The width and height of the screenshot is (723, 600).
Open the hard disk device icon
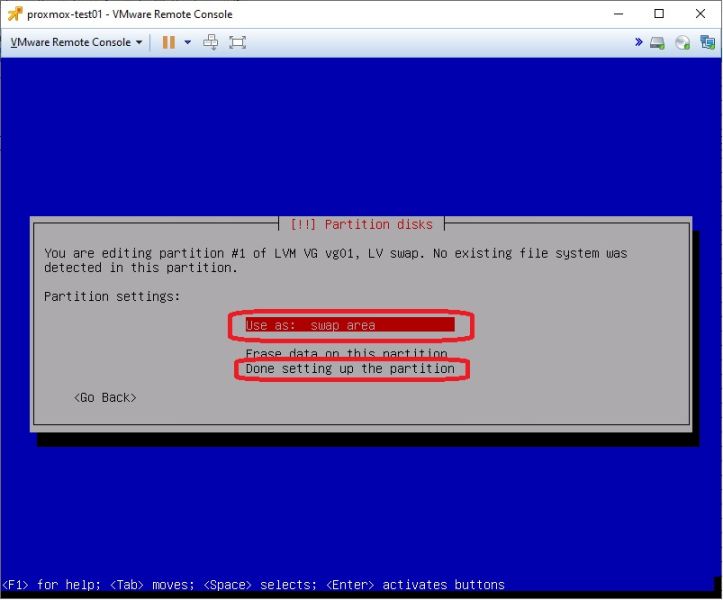pos(658,43)
